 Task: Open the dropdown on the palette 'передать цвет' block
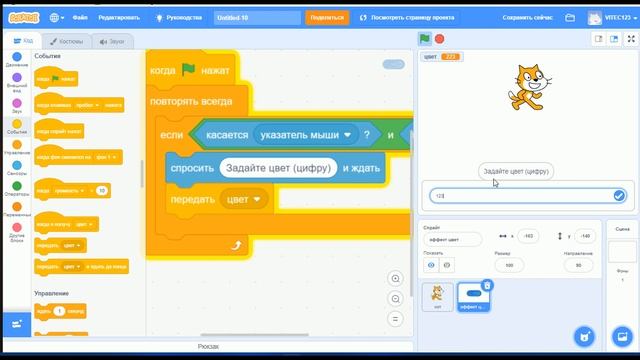point(72,245)
